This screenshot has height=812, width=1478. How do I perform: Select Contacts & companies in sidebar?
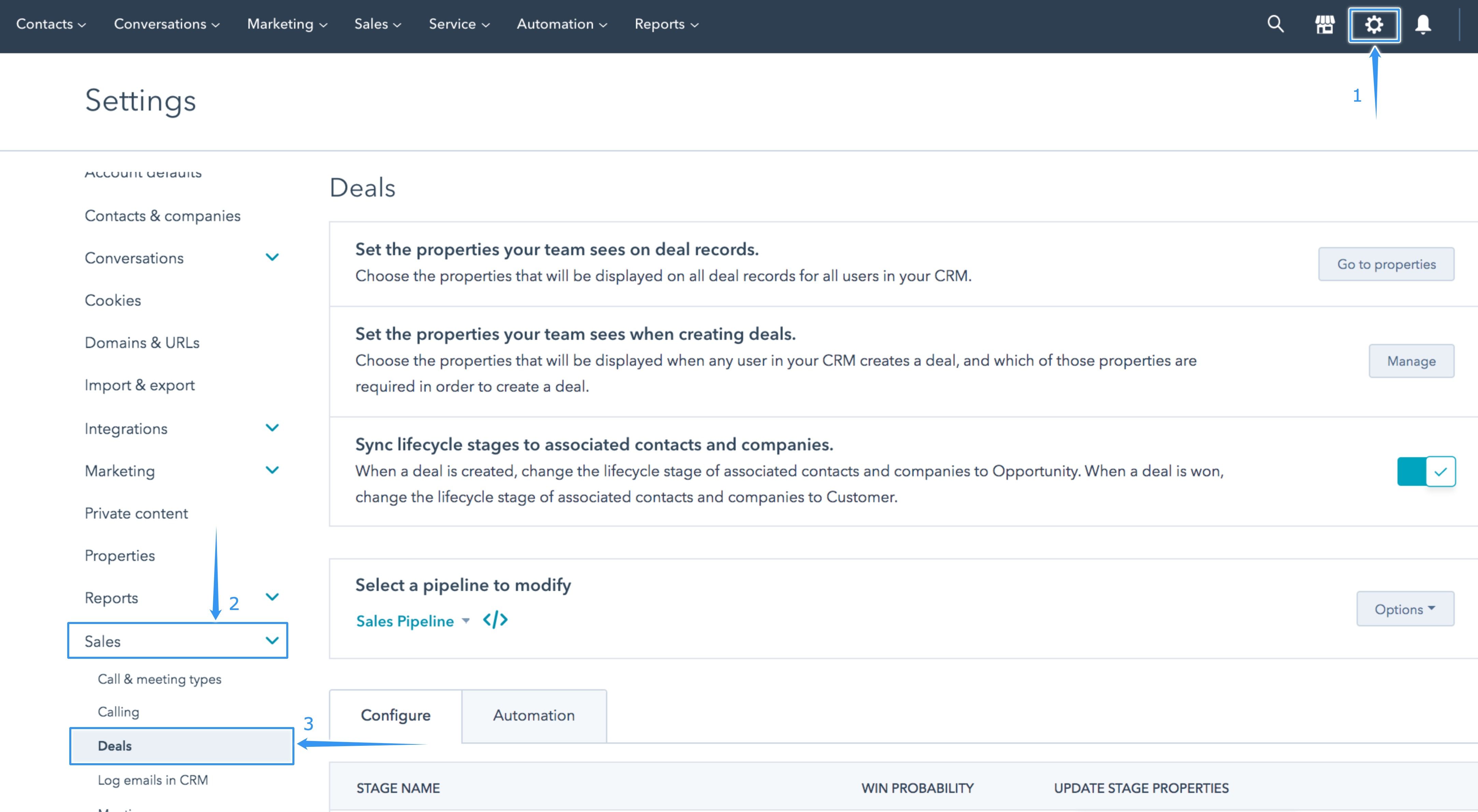pyautogui.click(x=162, y=216)
